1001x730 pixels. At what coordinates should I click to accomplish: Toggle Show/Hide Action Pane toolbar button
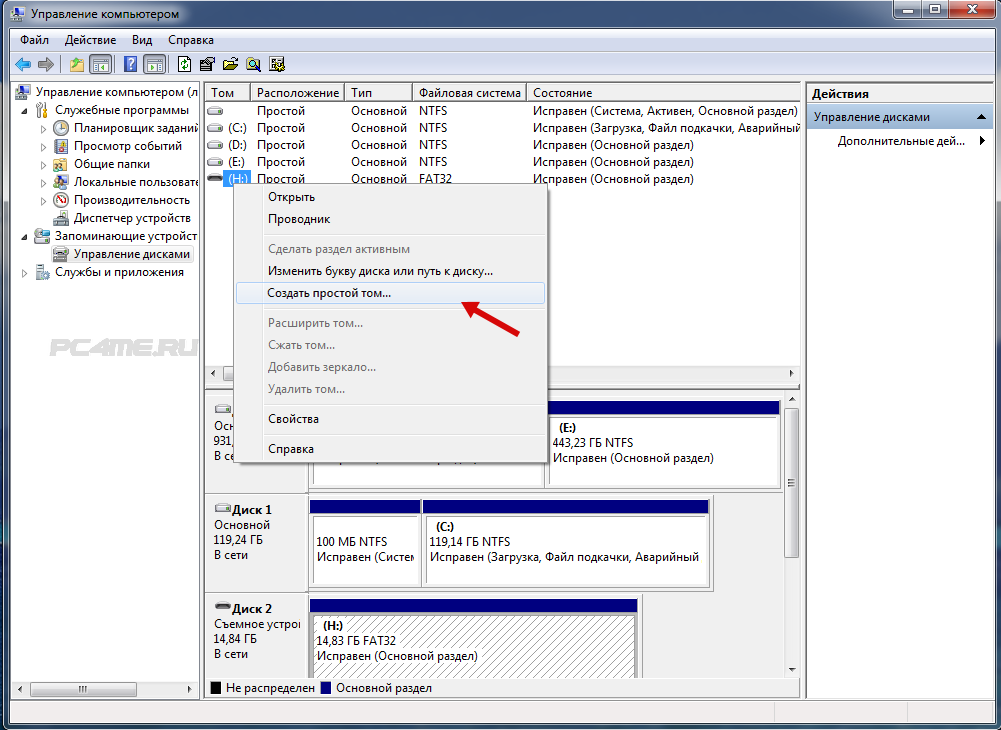[154, 64]
